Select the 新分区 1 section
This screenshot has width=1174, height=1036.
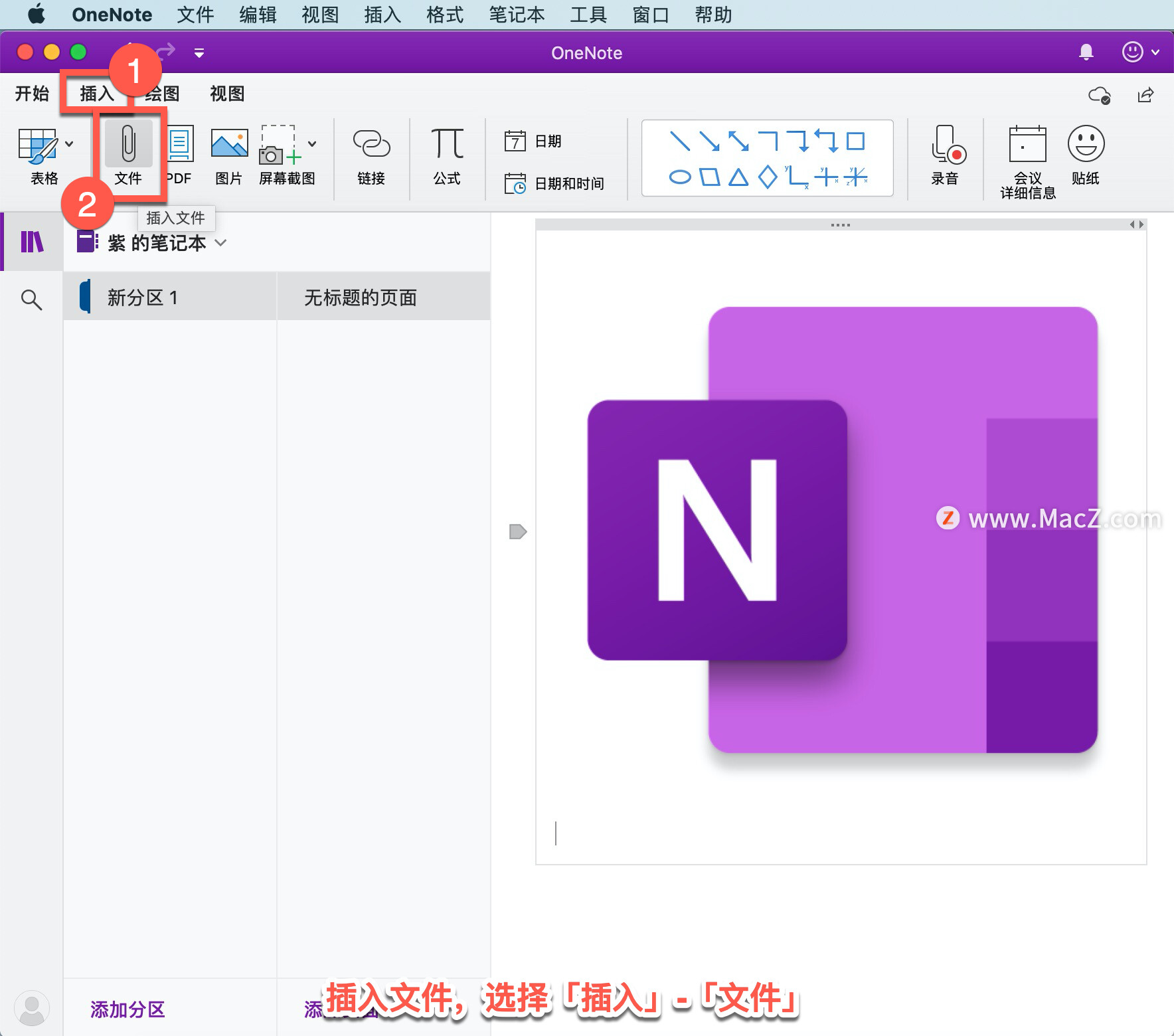click(170, 297)
